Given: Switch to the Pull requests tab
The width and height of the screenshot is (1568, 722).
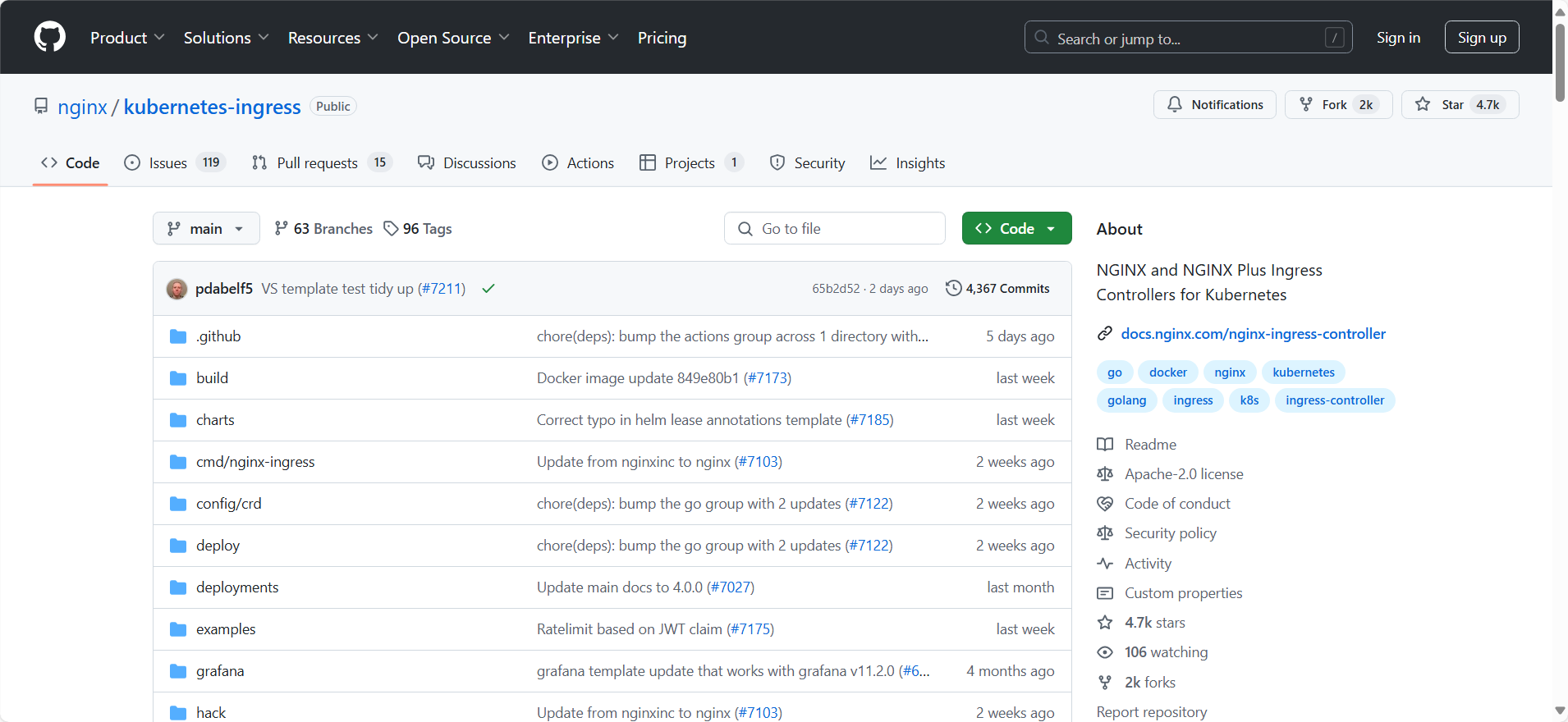Looking at the screenshot, I should (322, 162).
